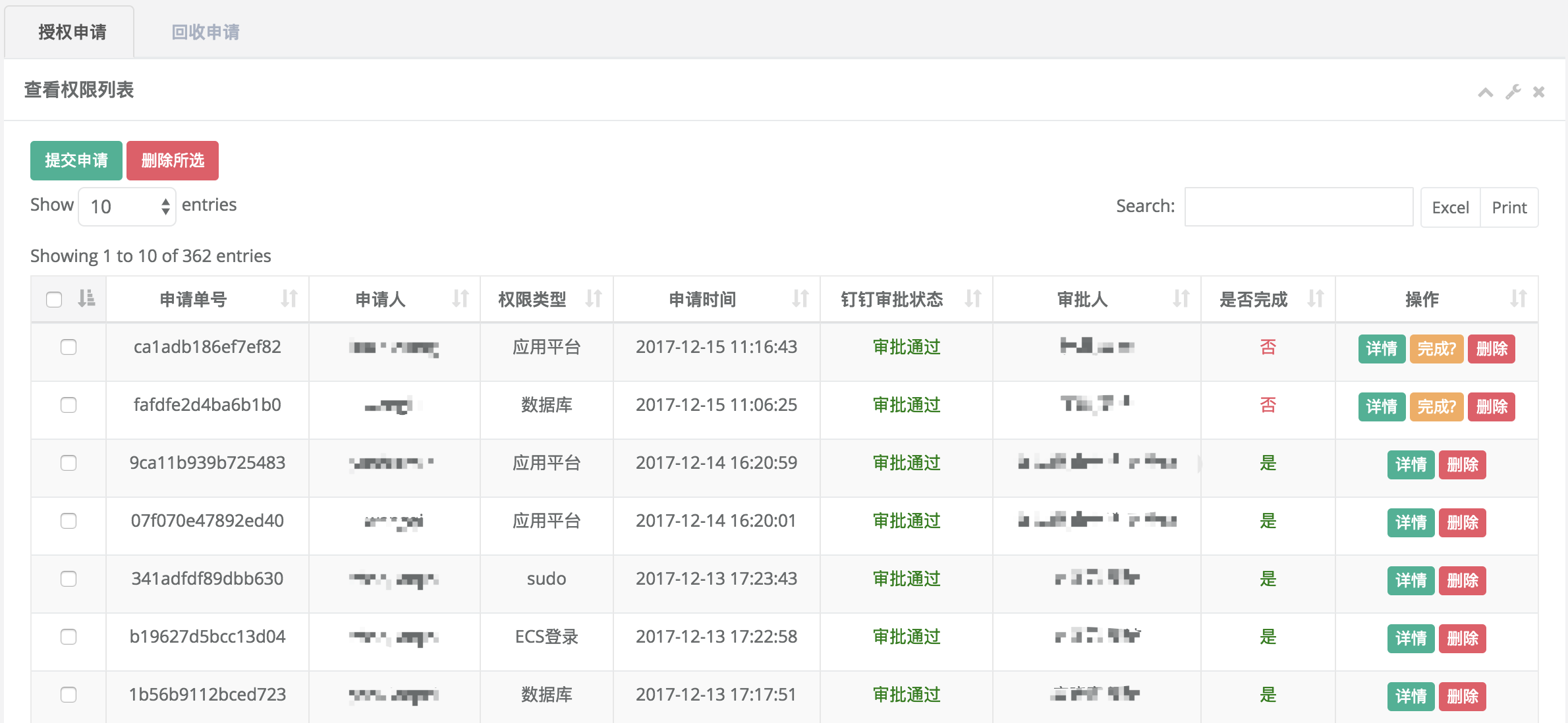Tick the select-all checkbox in header
1568x723 pixels.
(54, 300)
